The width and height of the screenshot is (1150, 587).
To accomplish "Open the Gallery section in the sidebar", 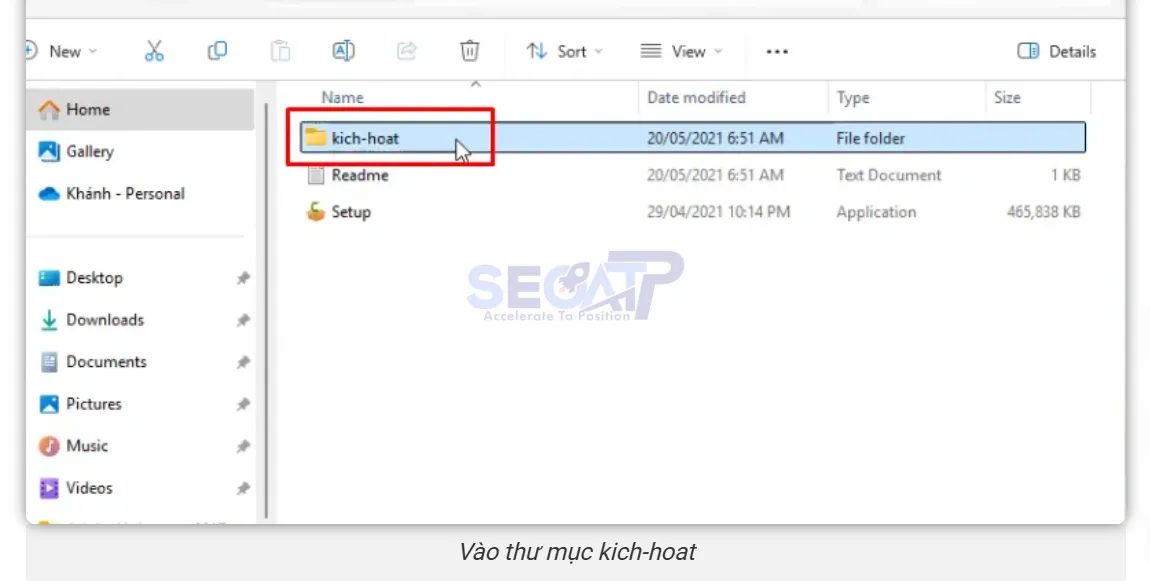I will point(87,152).
